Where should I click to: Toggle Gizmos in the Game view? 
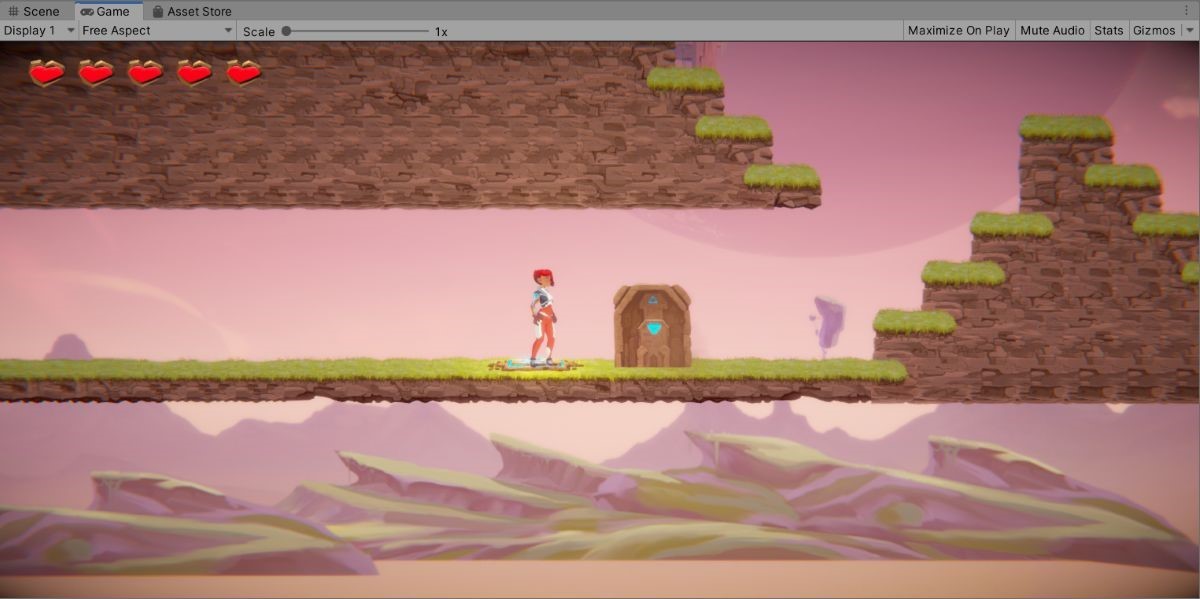[x=1154, y=31]
